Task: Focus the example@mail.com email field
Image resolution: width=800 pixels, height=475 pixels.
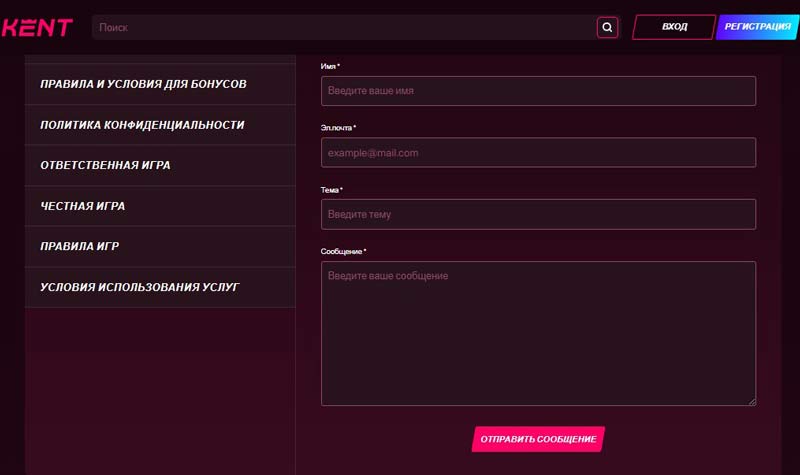Action: pos(538,153)
